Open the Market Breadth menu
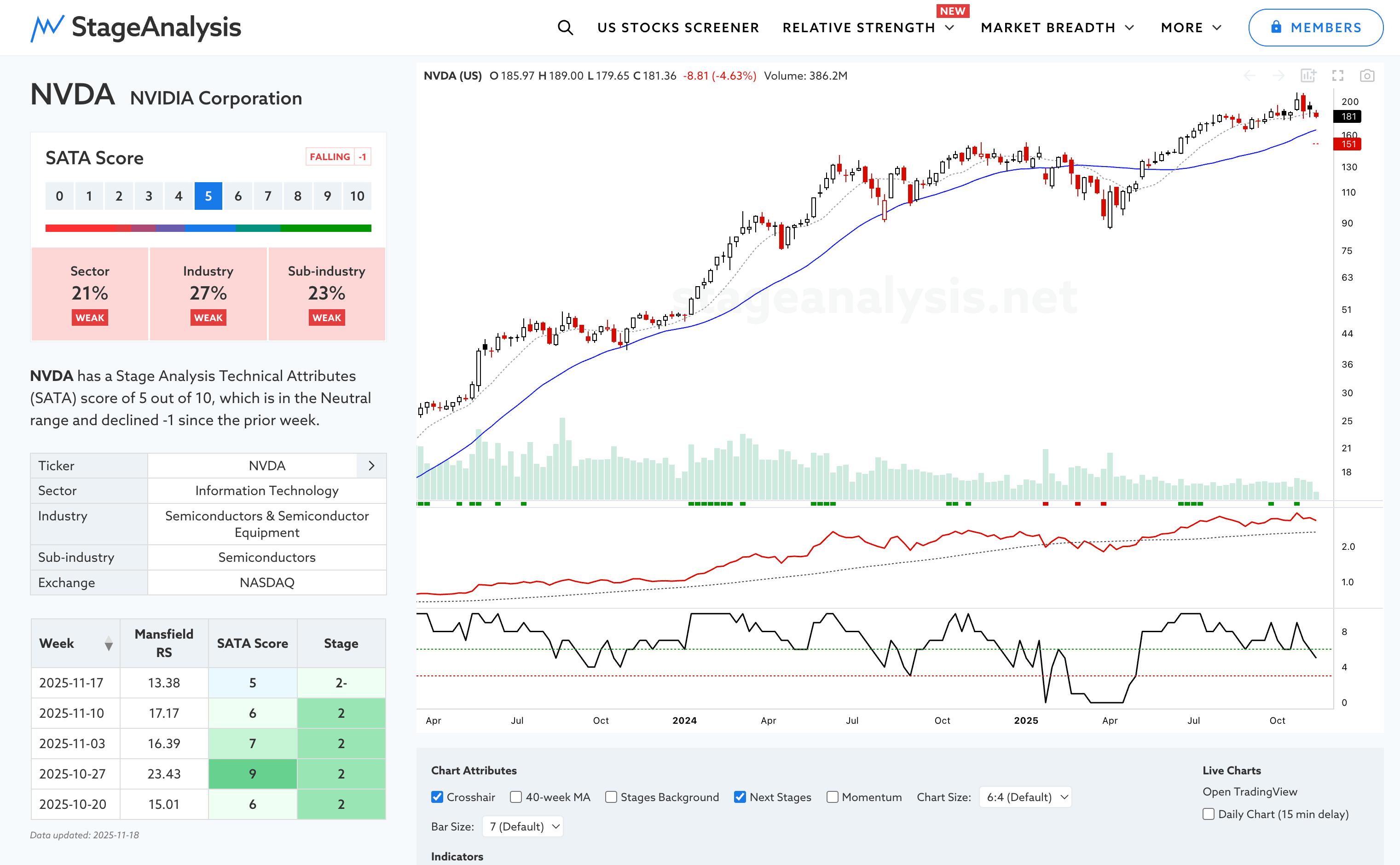This screenshot has height=865, width=1400. pyautogui.click(x=1057, y=28)
